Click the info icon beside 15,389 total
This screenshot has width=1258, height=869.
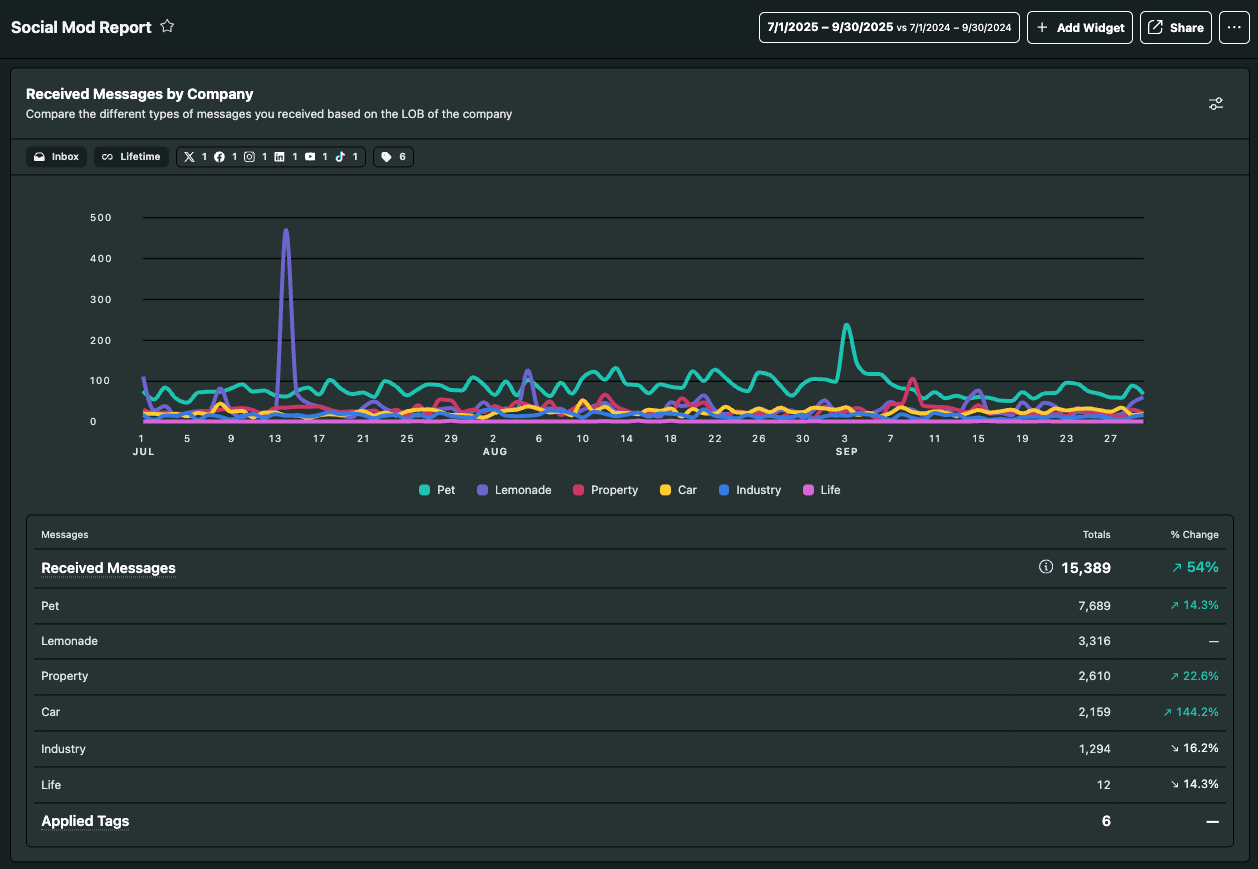click(x=1046, y=567)
